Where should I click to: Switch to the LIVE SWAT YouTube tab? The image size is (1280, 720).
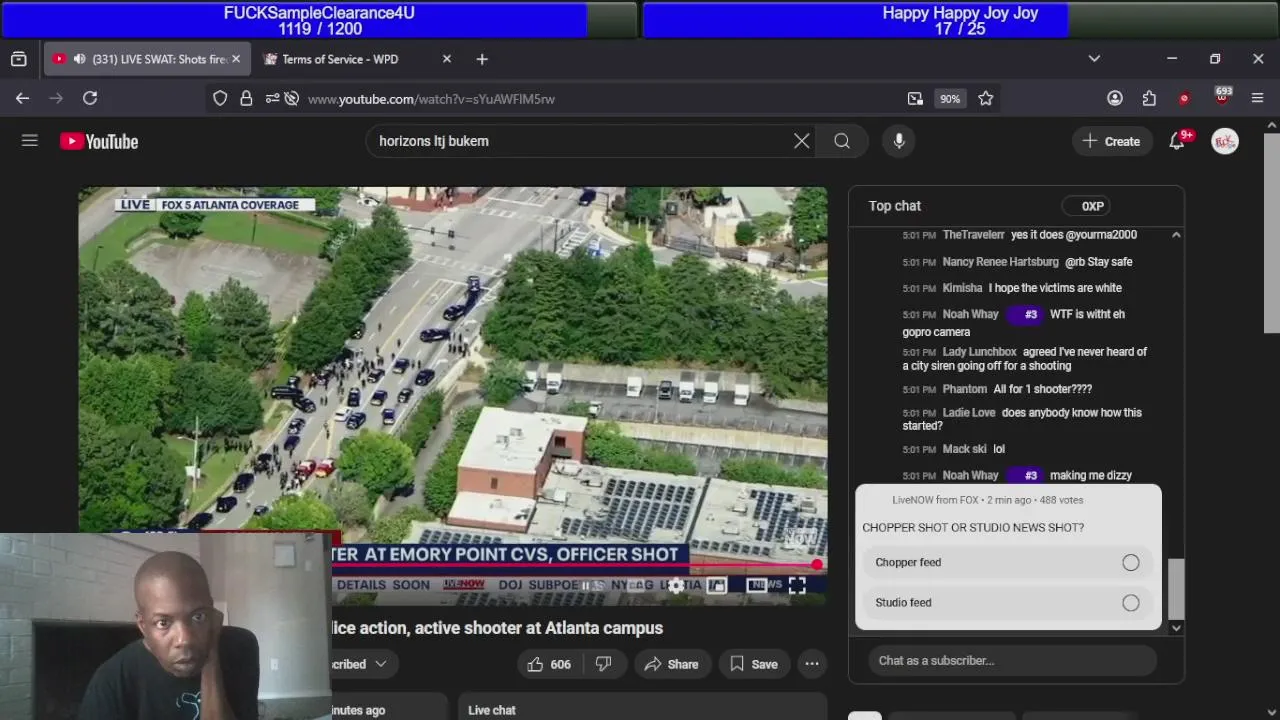[148, 59]
